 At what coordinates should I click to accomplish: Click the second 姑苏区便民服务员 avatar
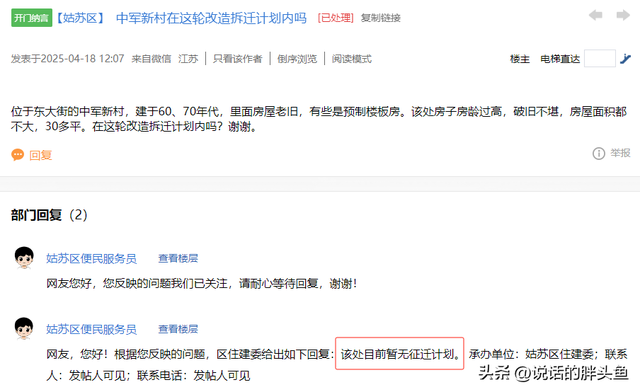coord(24,328)
